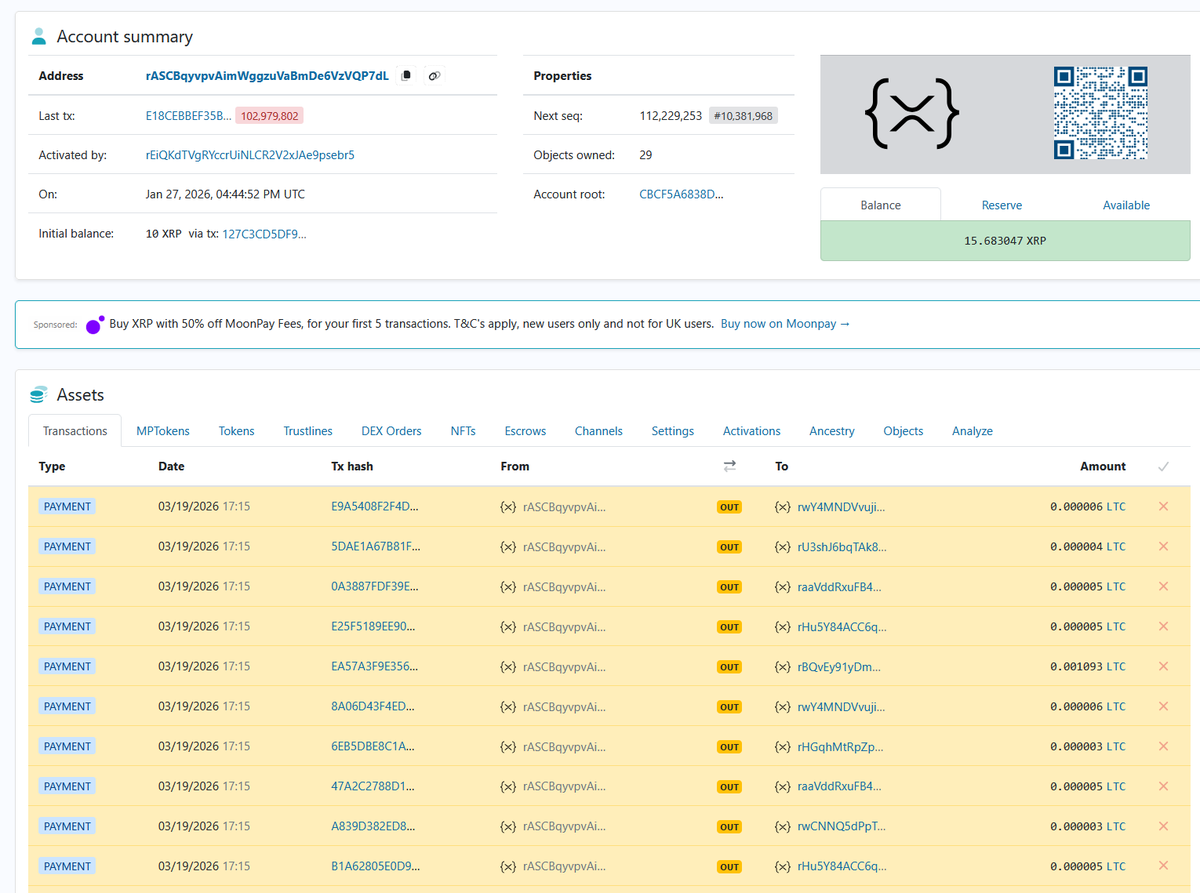Open the Channels tab
The width and height of the screenshot is (1200, 893).
[599, 431]
